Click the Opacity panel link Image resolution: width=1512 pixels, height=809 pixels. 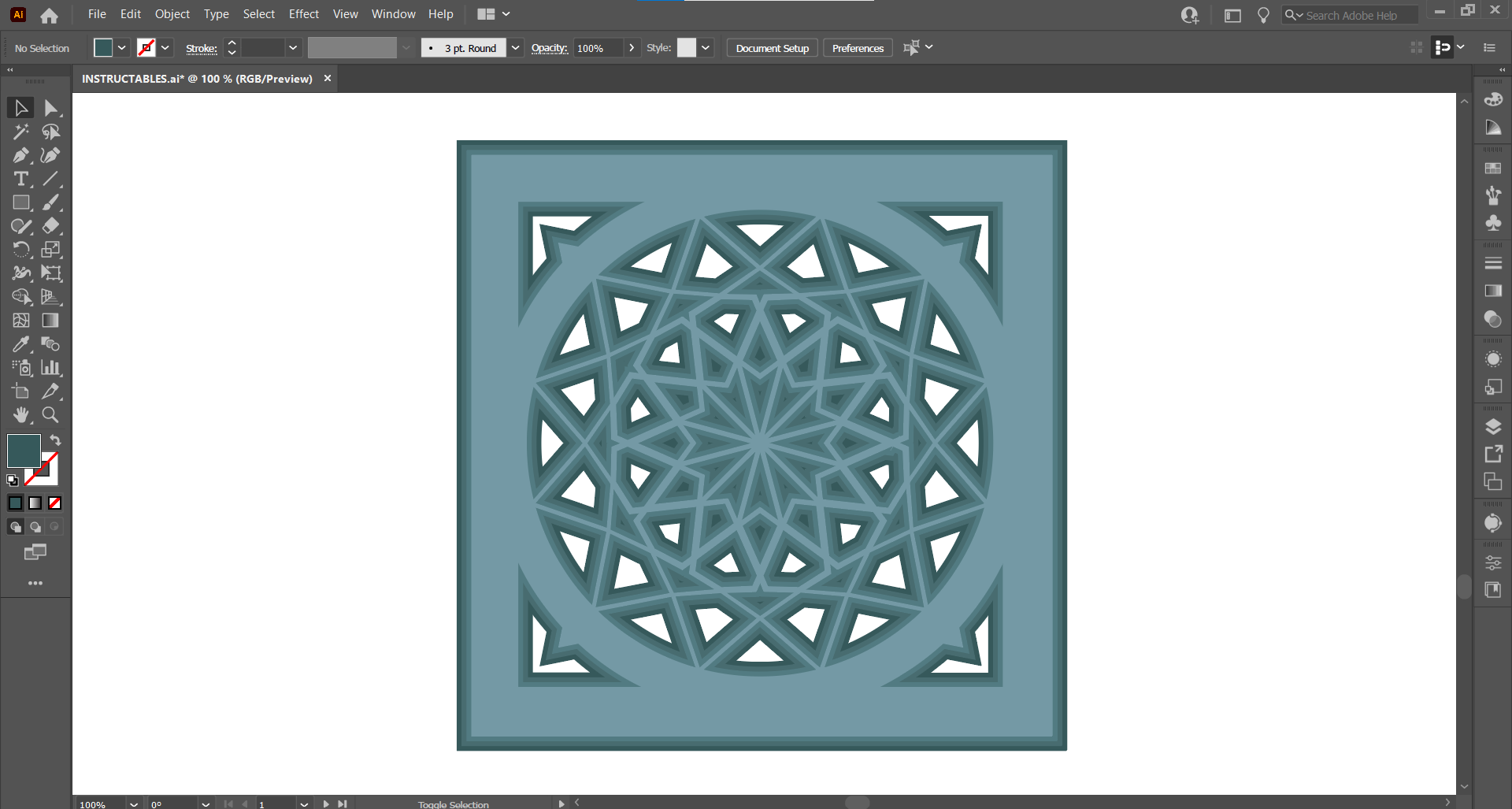(x=550, y=48)
